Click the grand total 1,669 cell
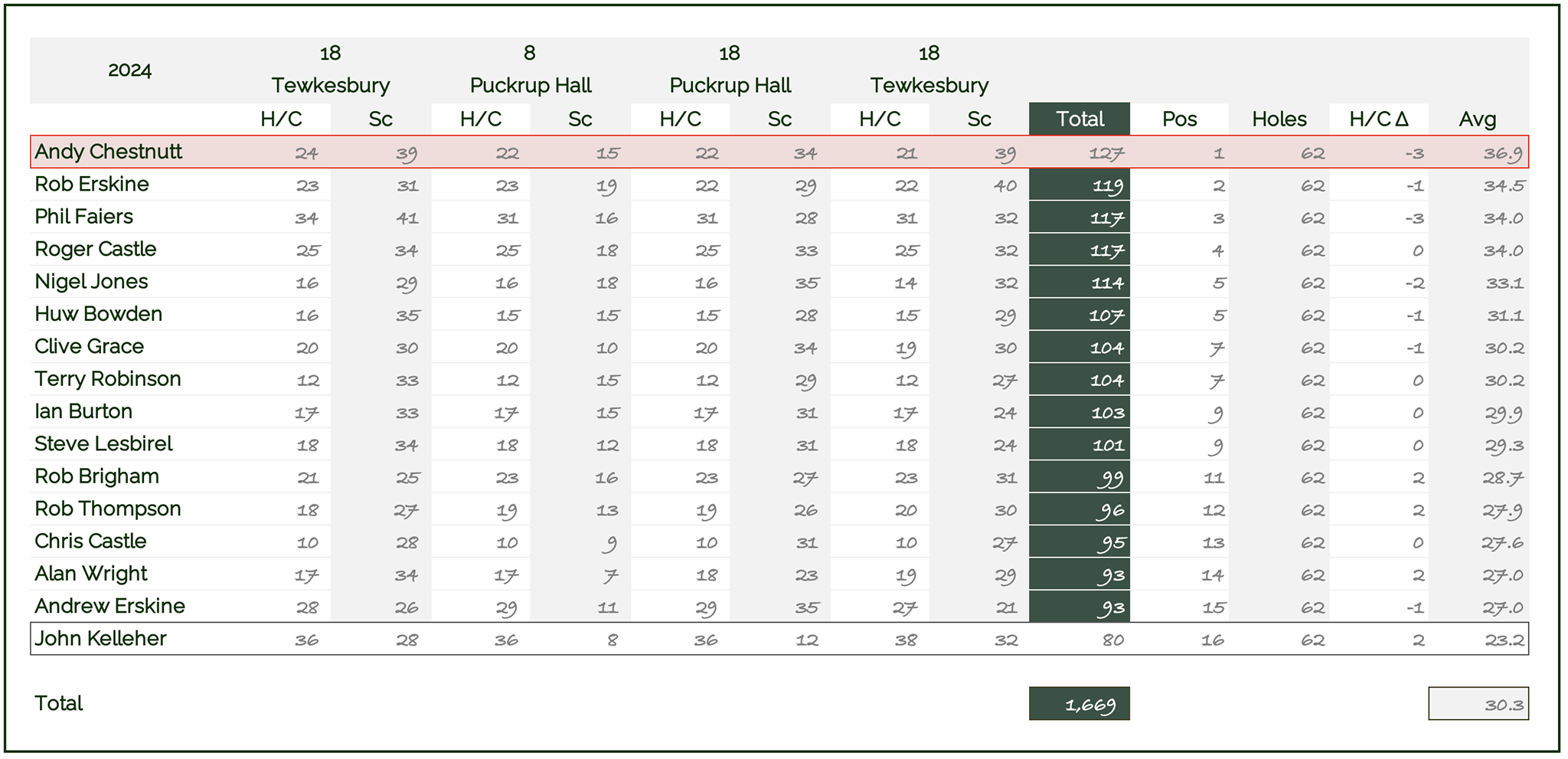Viewport: 1568px width, 759px height. pos(1079,703)
